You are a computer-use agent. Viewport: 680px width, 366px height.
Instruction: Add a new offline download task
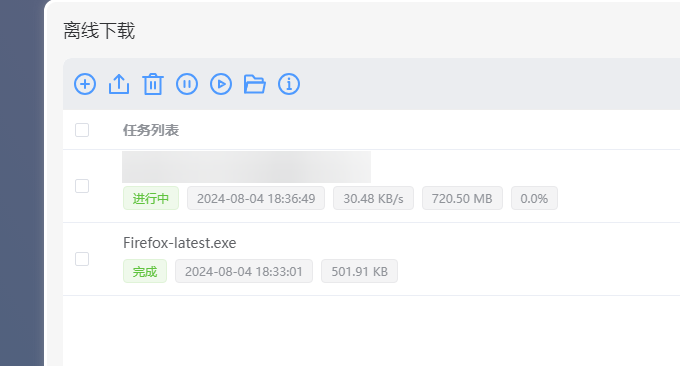tap(85, 84)
